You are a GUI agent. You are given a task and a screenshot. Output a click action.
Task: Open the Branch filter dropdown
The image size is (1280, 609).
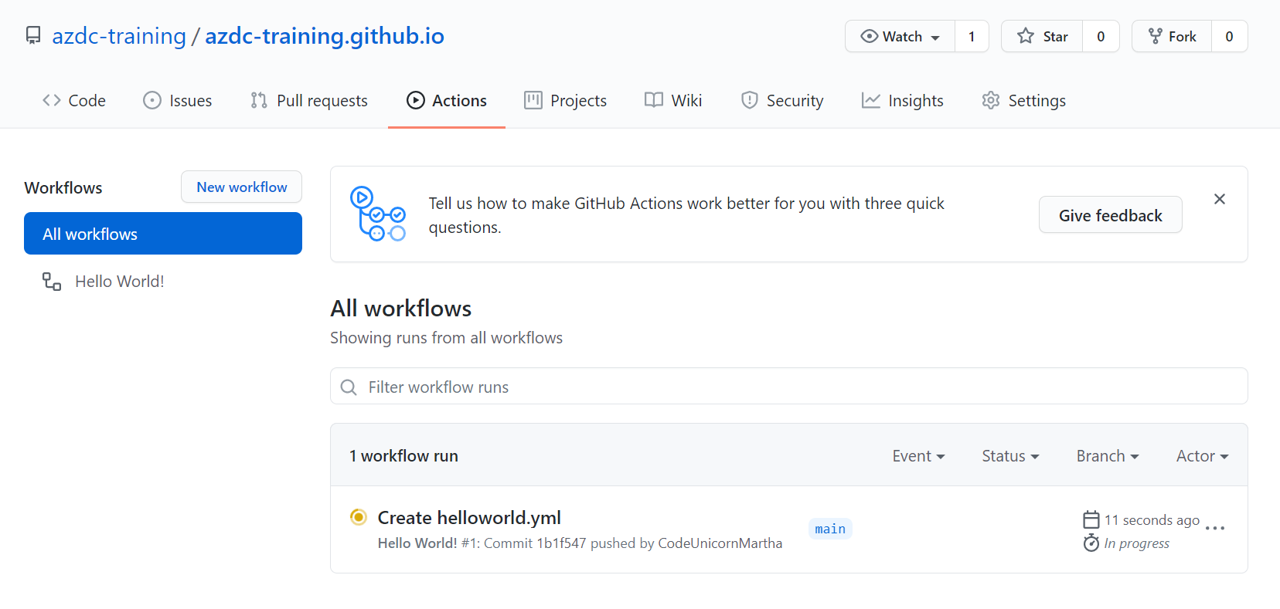(x=1107, y=456)
